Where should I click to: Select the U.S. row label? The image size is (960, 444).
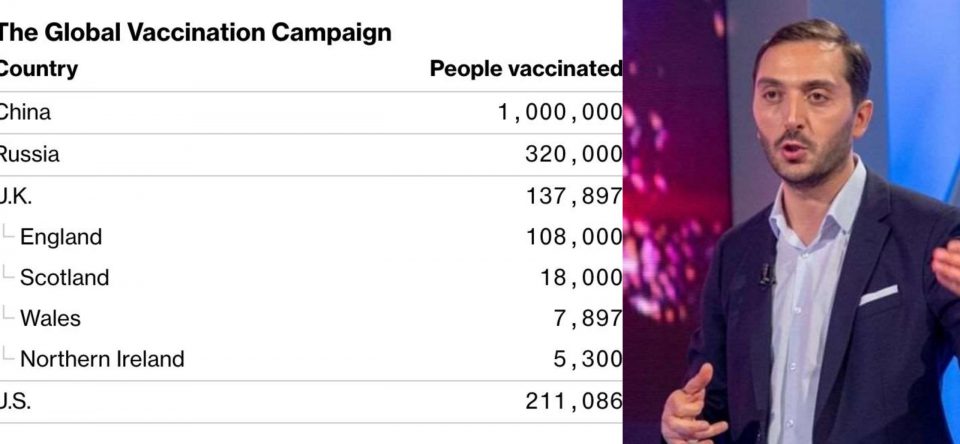click(x=15, y=401)
